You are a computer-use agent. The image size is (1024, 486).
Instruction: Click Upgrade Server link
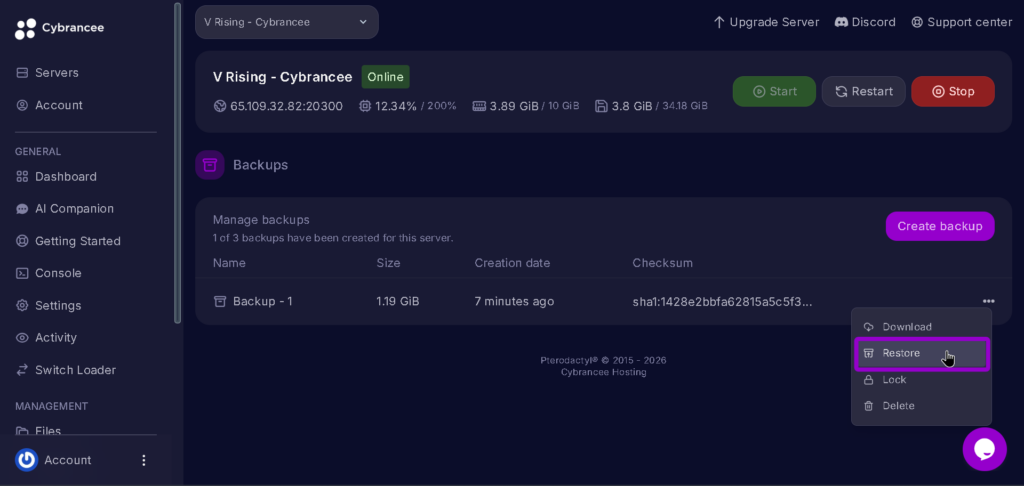tap(766, 22)
